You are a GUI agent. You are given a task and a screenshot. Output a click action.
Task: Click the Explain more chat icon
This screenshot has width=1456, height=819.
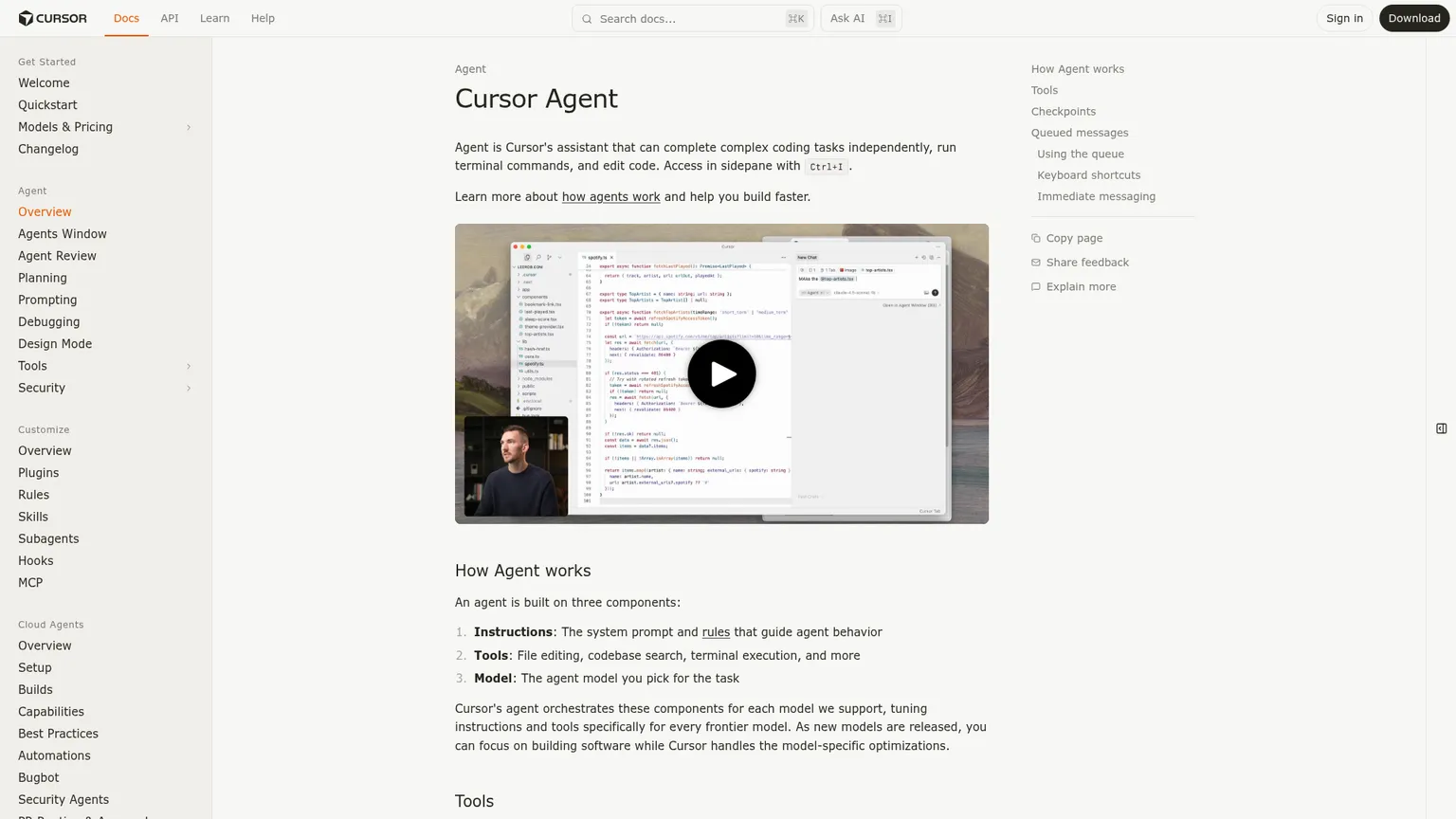tap(1036, 287)
